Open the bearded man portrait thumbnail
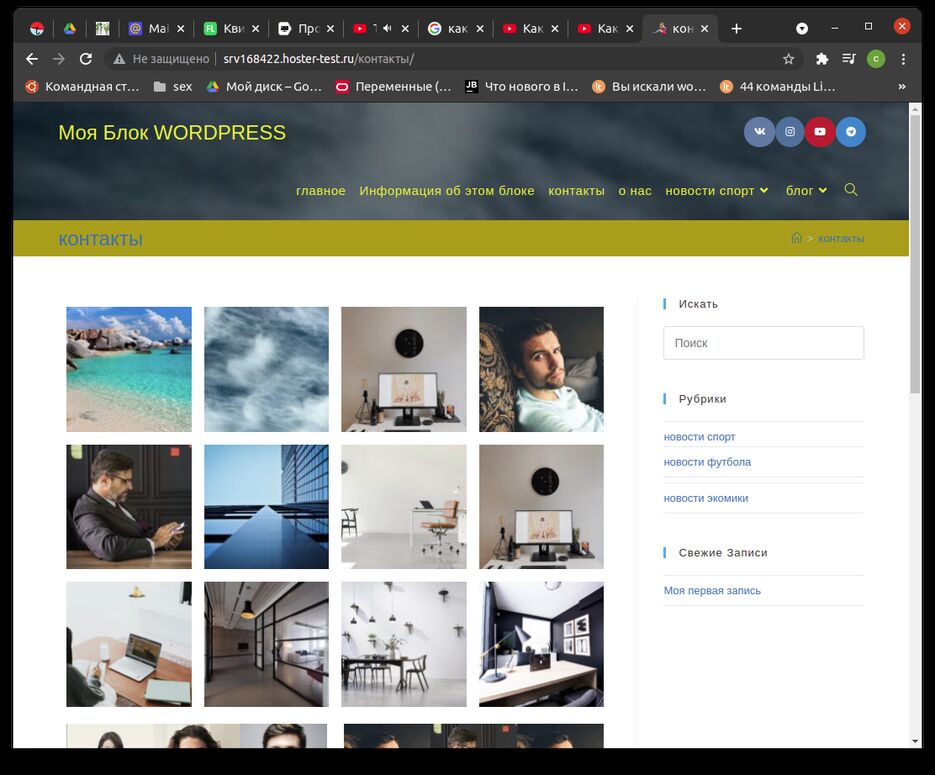Viewport: 935px width, 775px height. pos(541,369)
